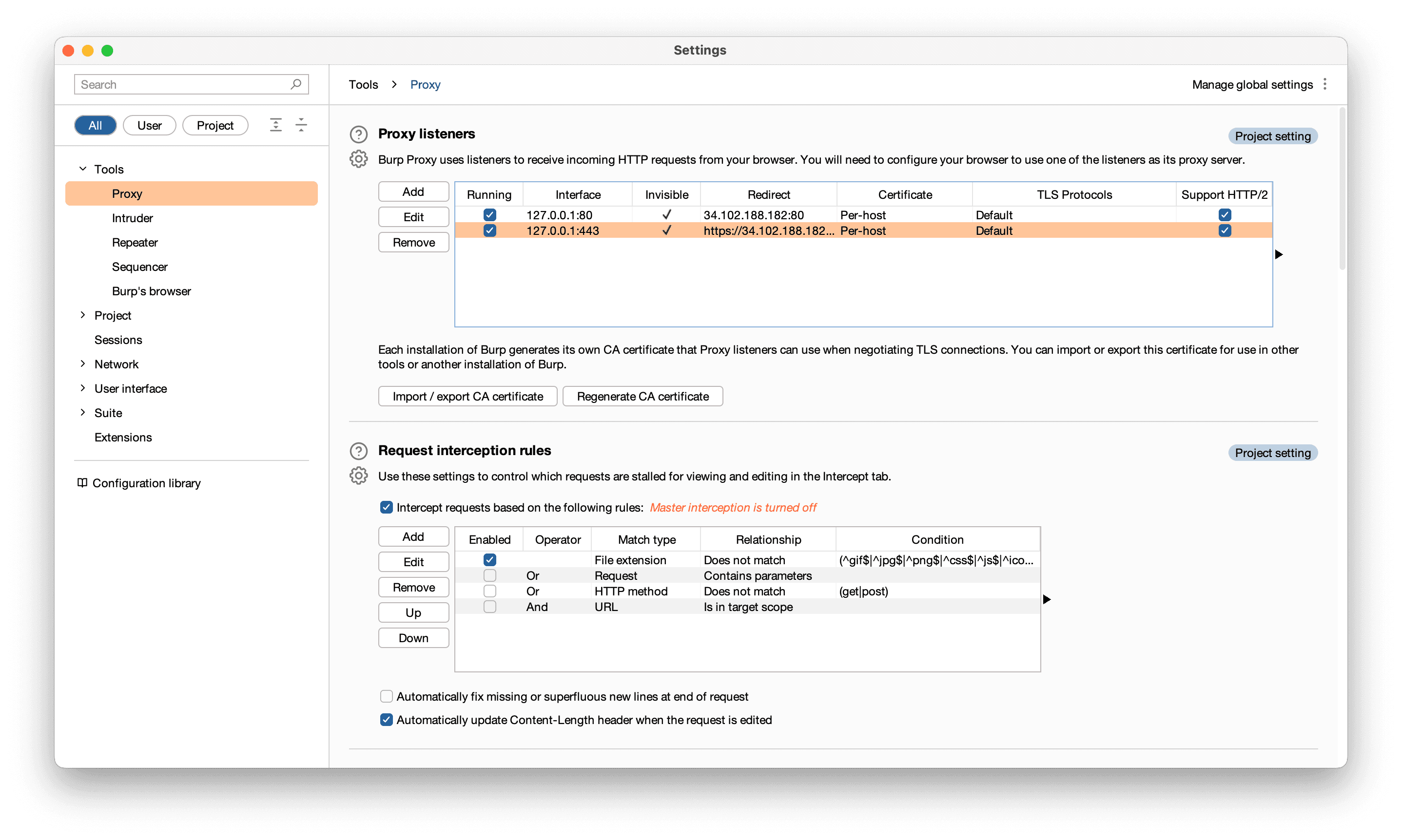The width and height of the screenshot is (1402, 840).
Task: Enable automatically fix missing new lines checkbox
Action: (386, 696)
